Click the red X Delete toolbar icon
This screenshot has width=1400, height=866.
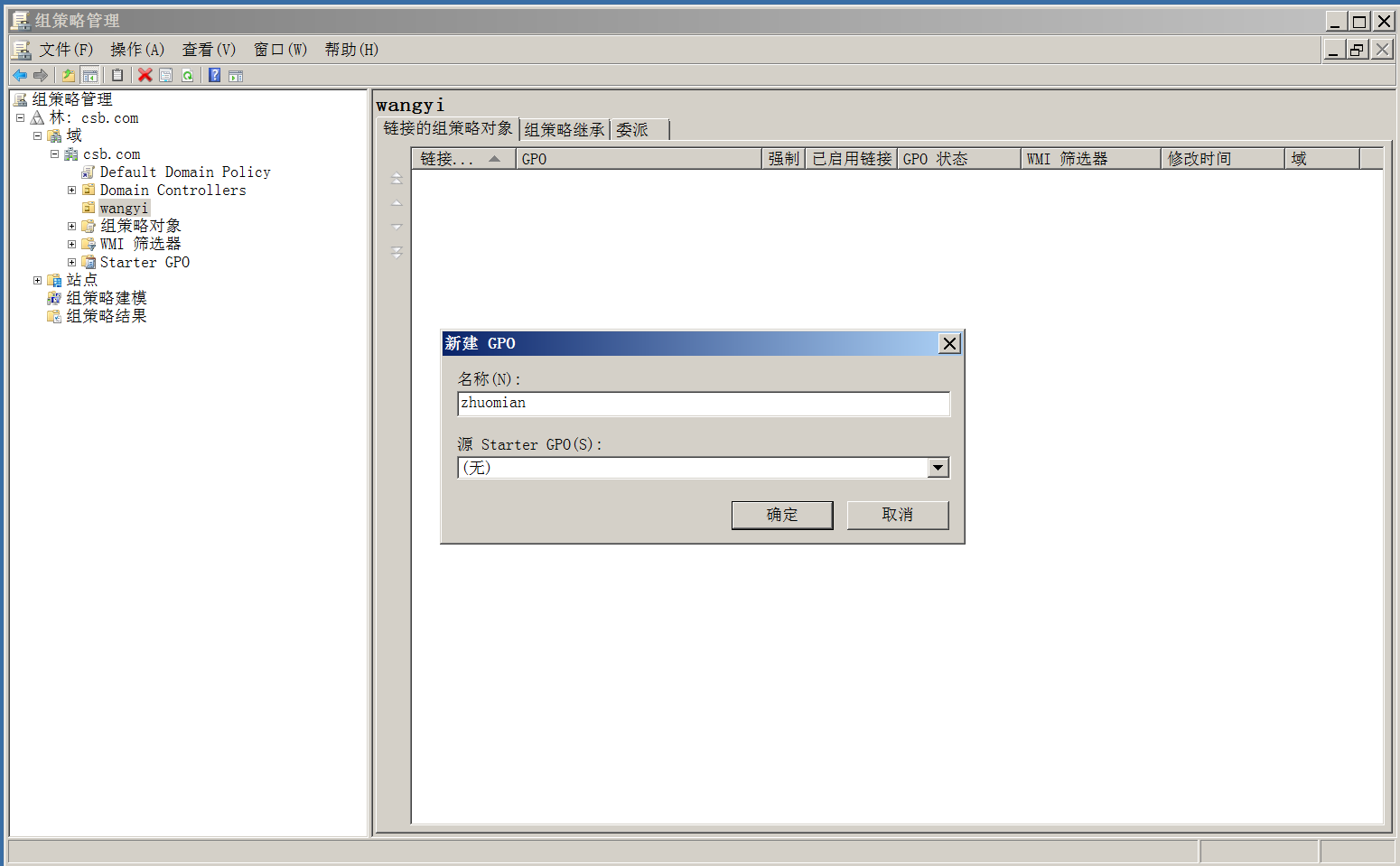coord(145,75)
